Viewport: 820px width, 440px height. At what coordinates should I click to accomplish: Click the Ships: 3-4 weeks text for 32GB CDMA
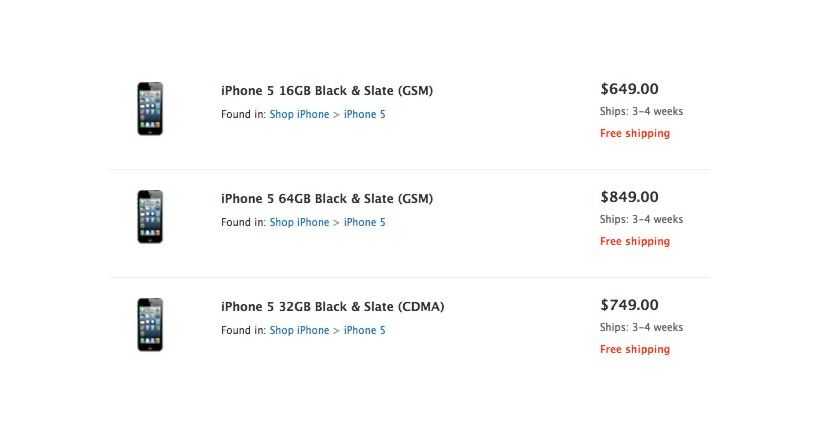641,328
